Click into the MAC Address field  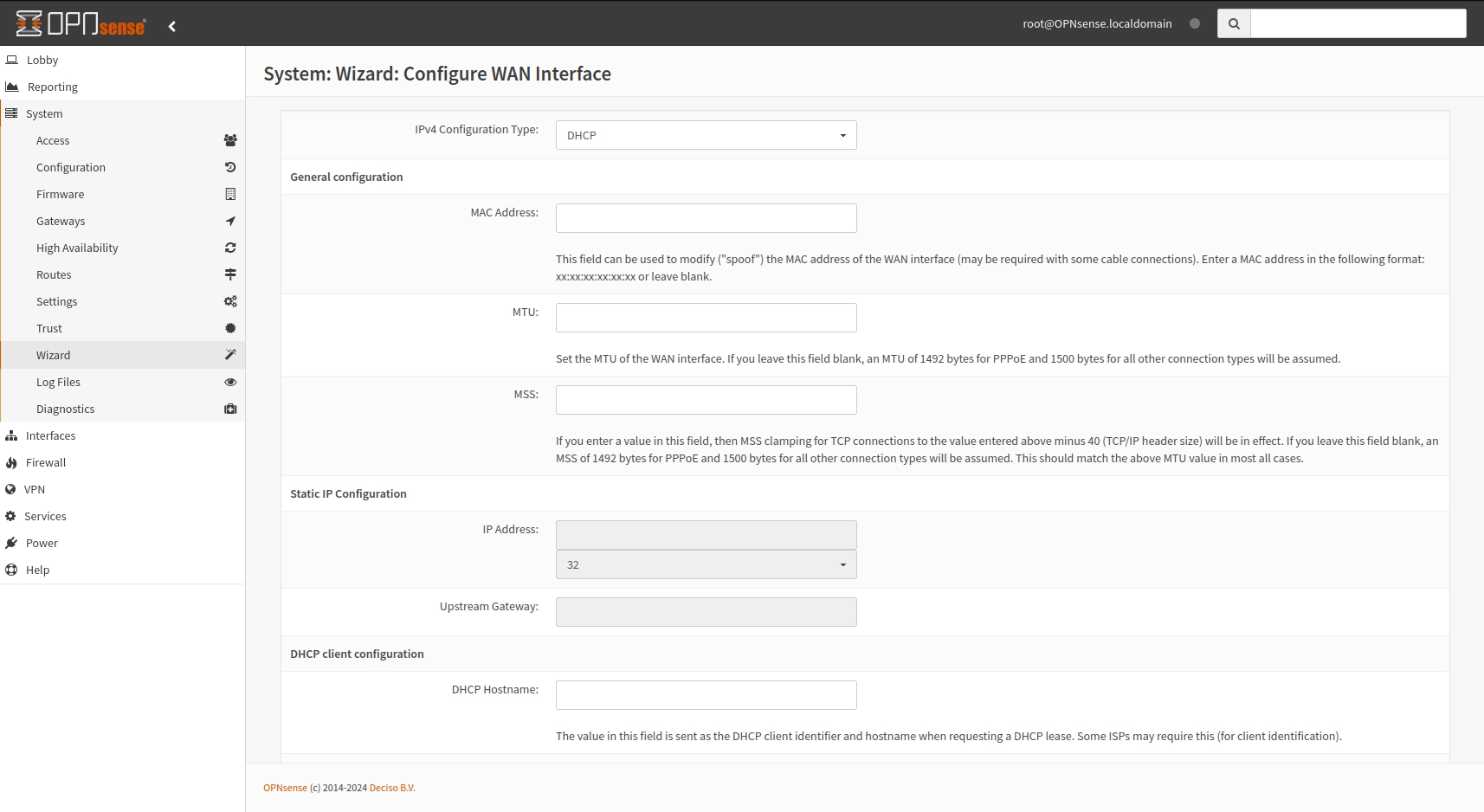[706, 218]
